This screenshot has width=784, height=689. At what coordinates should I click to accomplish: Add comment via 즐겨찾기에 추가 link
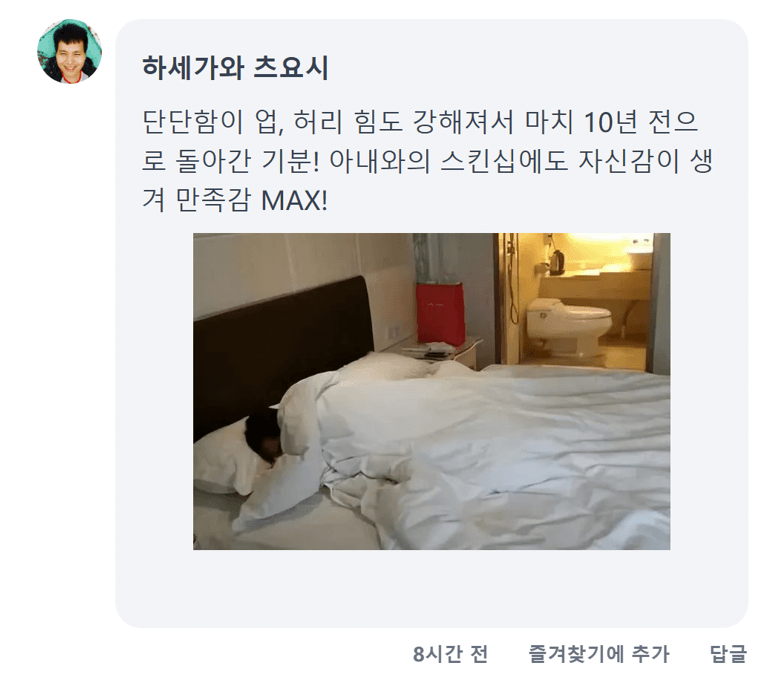598,654
